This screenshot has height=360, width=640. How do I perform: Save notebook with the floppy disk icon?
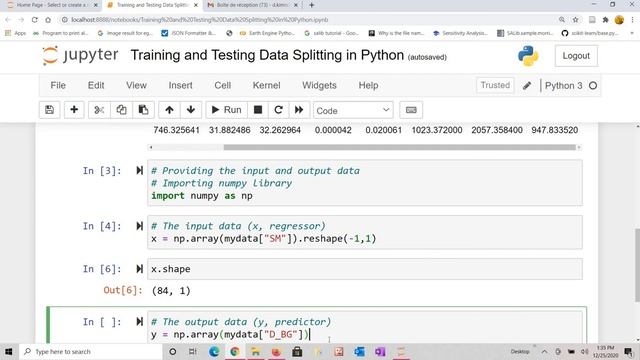pyautogui.click(x=49, y=110)
